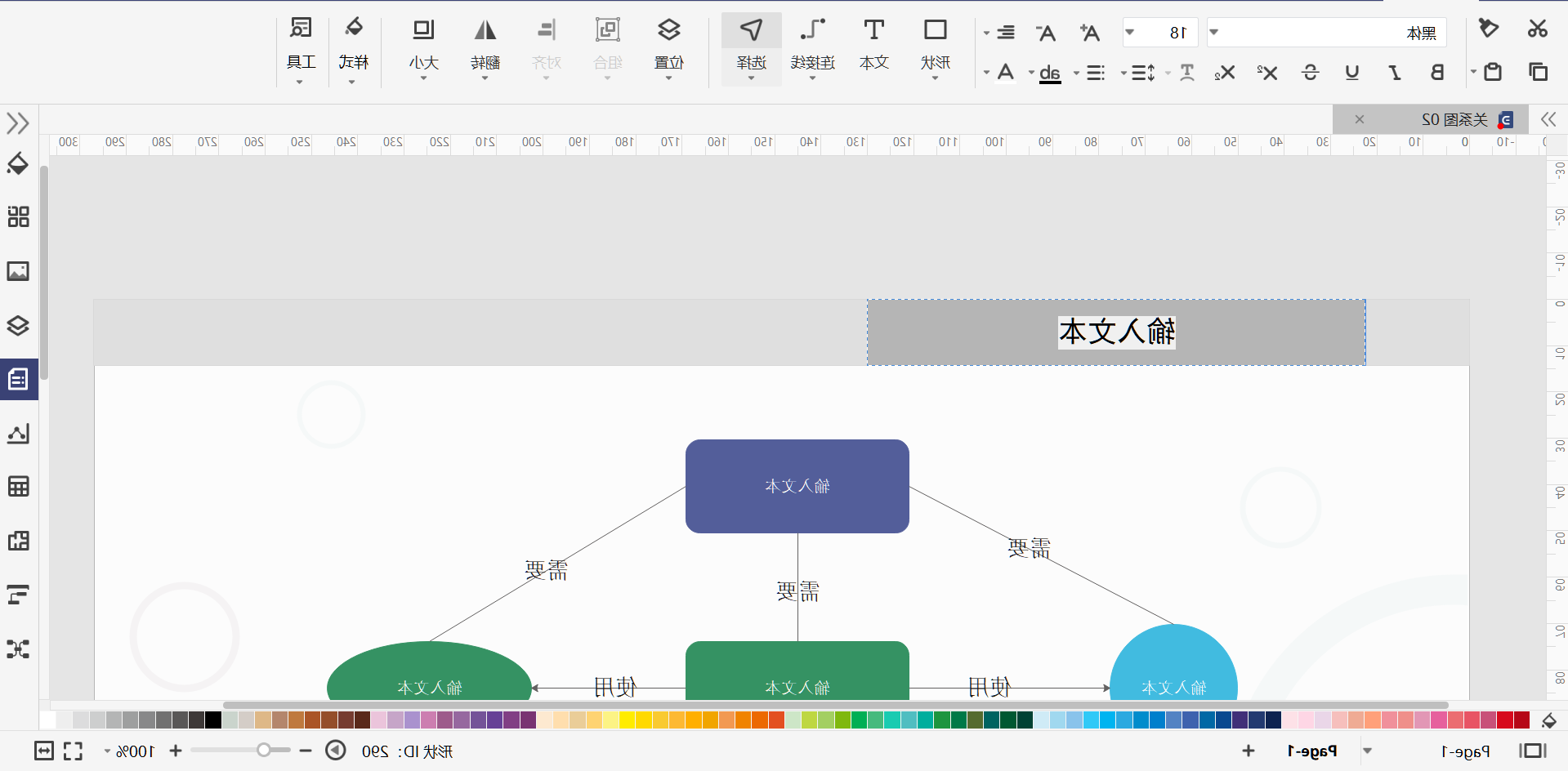Decrease font size with smaller A icon
This screenshot has height=771, width=1568.
tap(1045, 33)
